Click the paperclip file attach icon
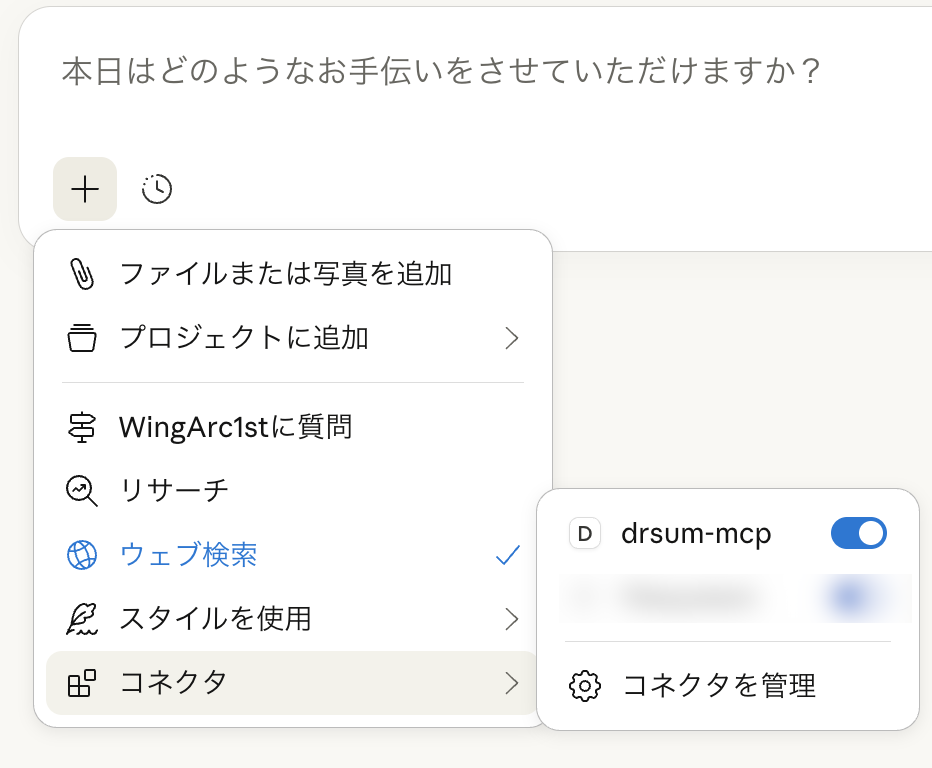Image resolution: width=932 pixels, height=768 pixels. pos(82,274)
